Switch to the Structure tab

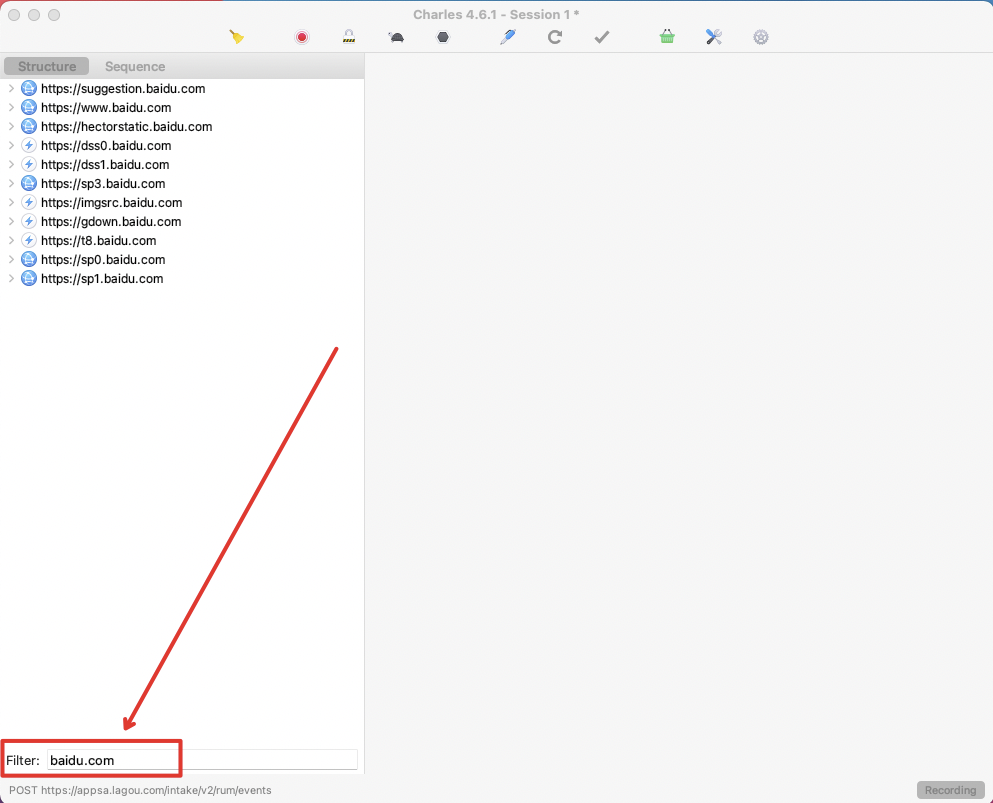click(x=47, y=66)
